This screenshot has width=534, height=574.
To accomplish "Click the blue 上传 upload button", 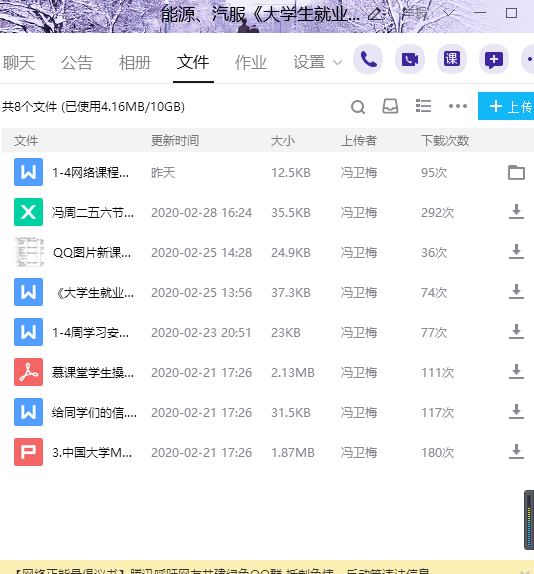I will (x=506, y=106).
